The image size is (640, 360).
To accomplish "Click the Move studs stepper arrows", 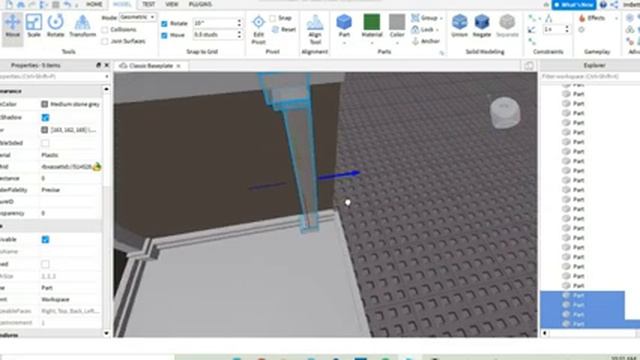I will point(239,35).
